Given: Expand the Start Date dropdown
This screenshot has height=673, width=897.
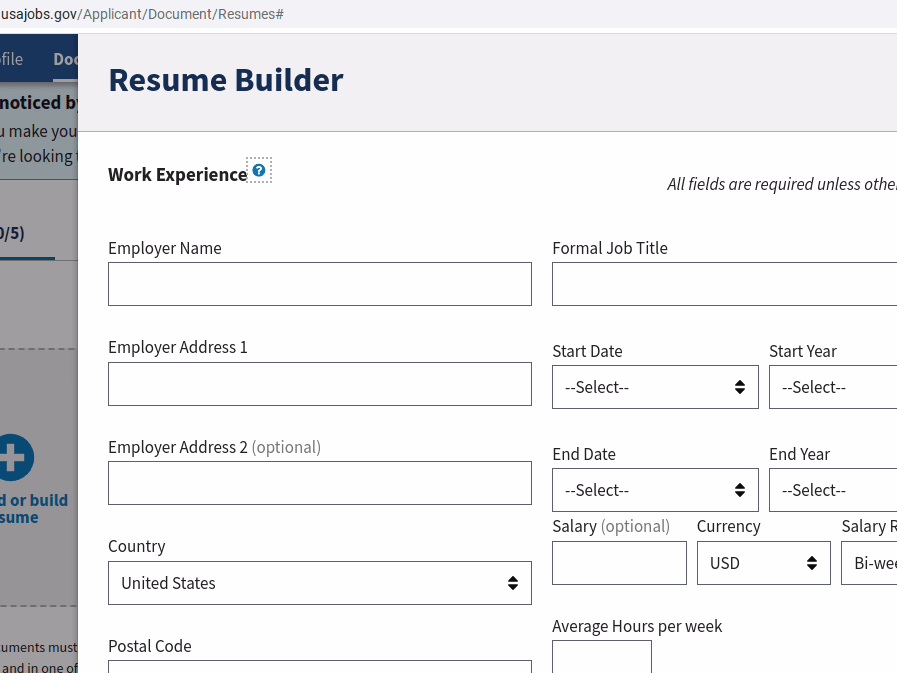Looking at the screenshot, I should point(655,387).
